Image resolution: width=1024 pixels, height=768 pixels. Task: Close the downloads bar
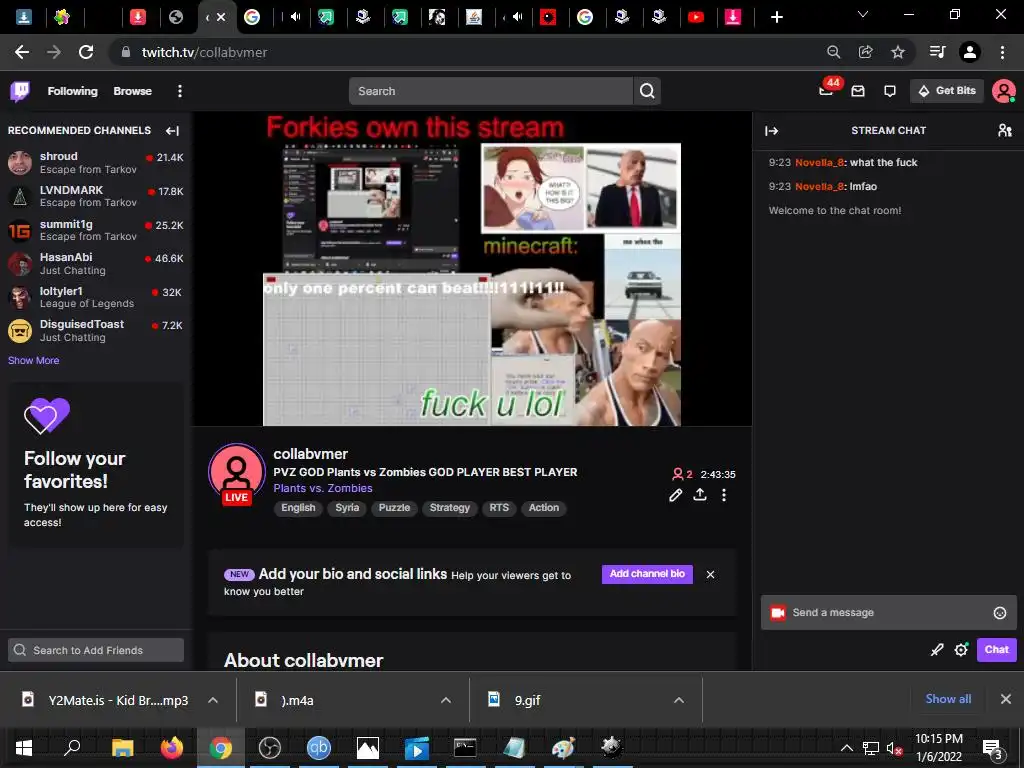(x=1006, y=699)
